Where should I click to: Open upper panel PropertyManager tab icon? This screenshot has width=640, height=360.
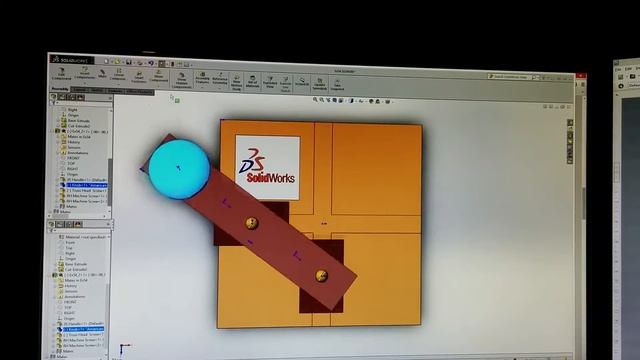tap(63, 97)
